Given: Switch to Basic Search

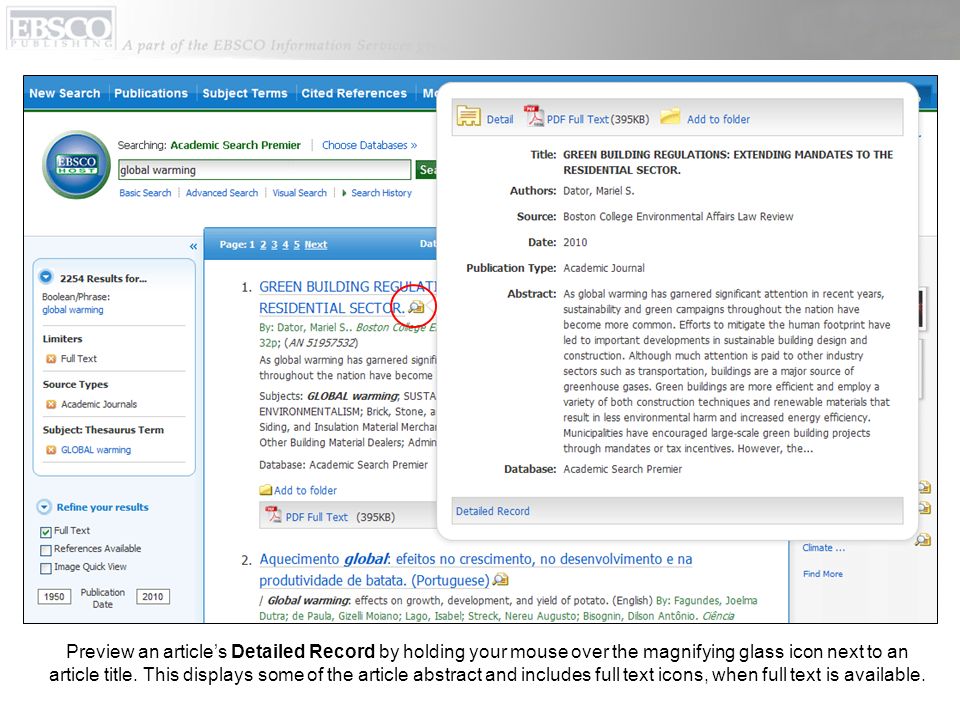Looking at the screenshot, I should [x=145, y=193].
